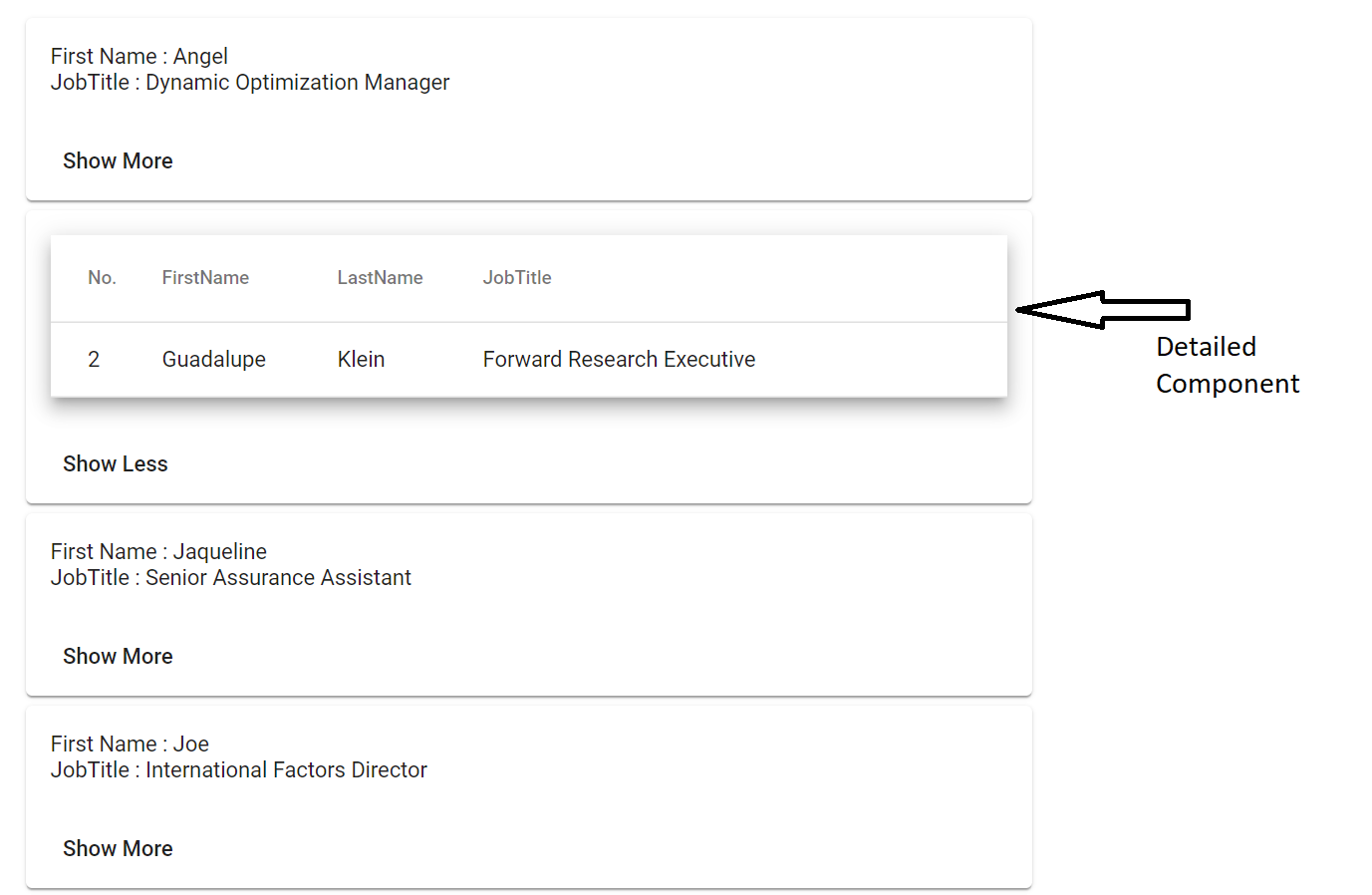Select the Klein last name cell
This screenshot has height=895, width=1372.
point(361,359)
